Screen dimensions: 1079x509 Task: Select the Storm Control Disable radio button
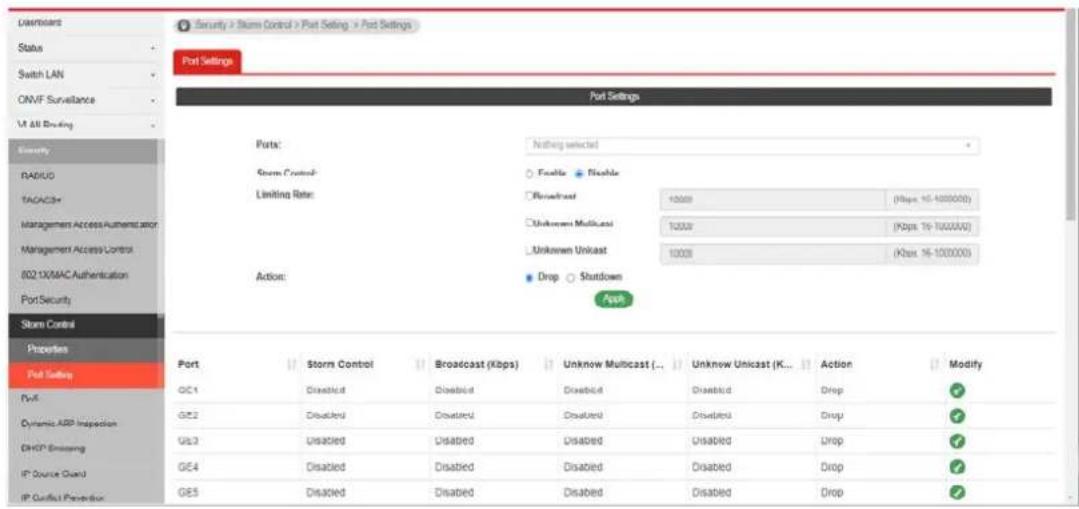(x=579, y=174)
